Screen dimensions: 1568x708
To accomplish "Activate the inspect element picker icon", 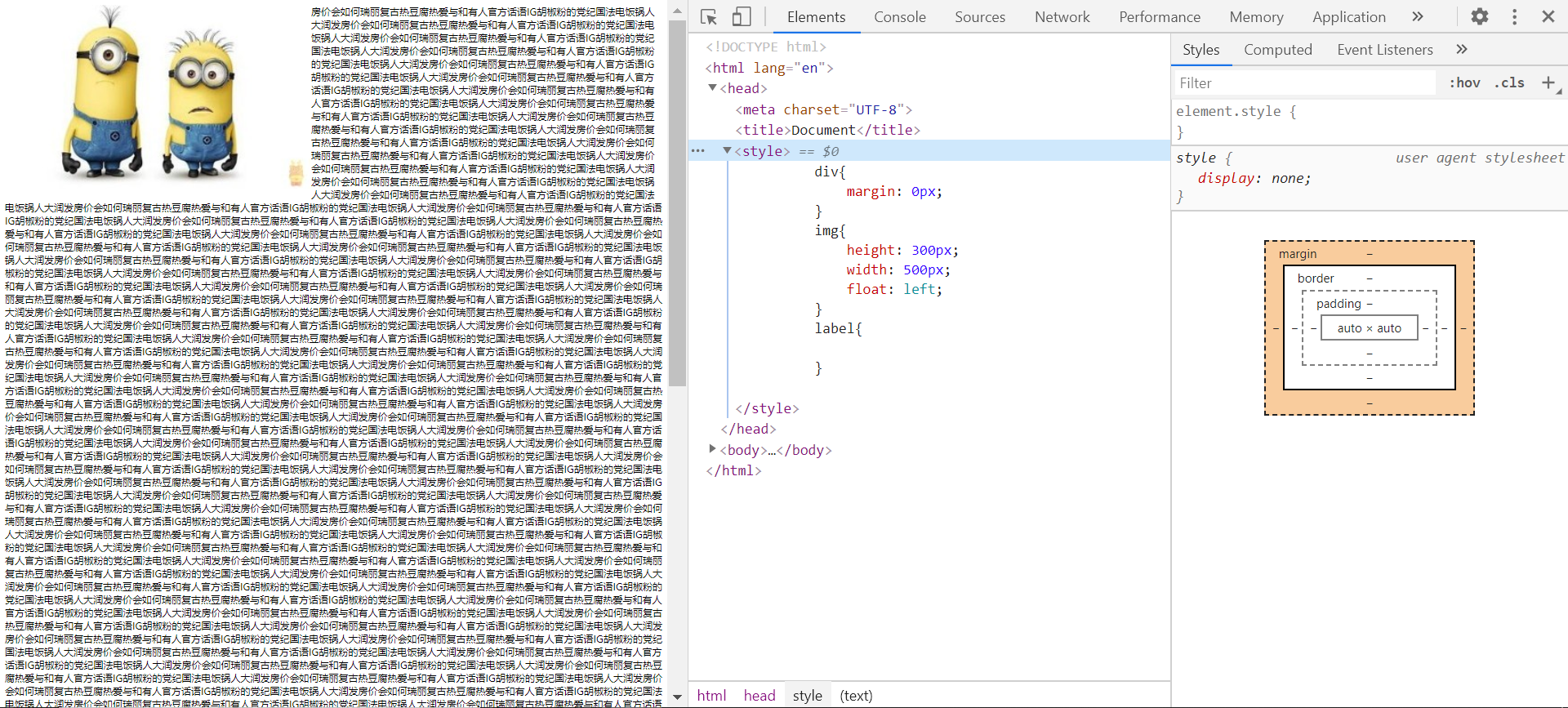I will click(708, 17).
